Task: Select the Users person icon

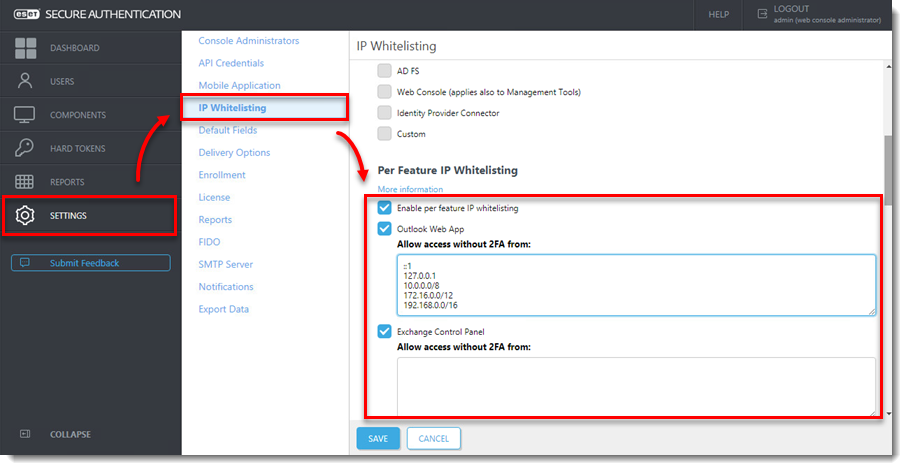Action: coord(25,81)
